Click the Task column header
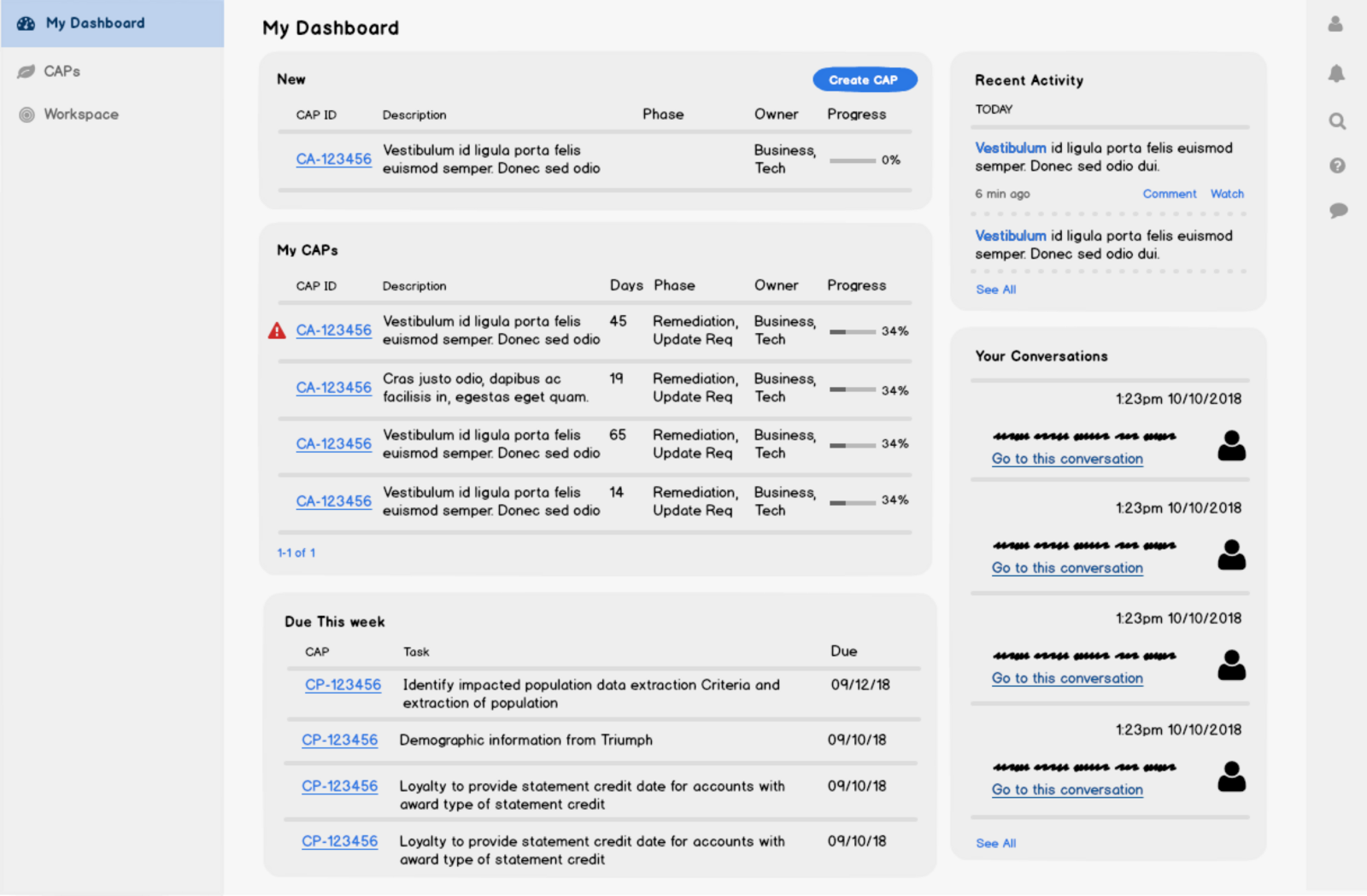 (x=416, y=652)
